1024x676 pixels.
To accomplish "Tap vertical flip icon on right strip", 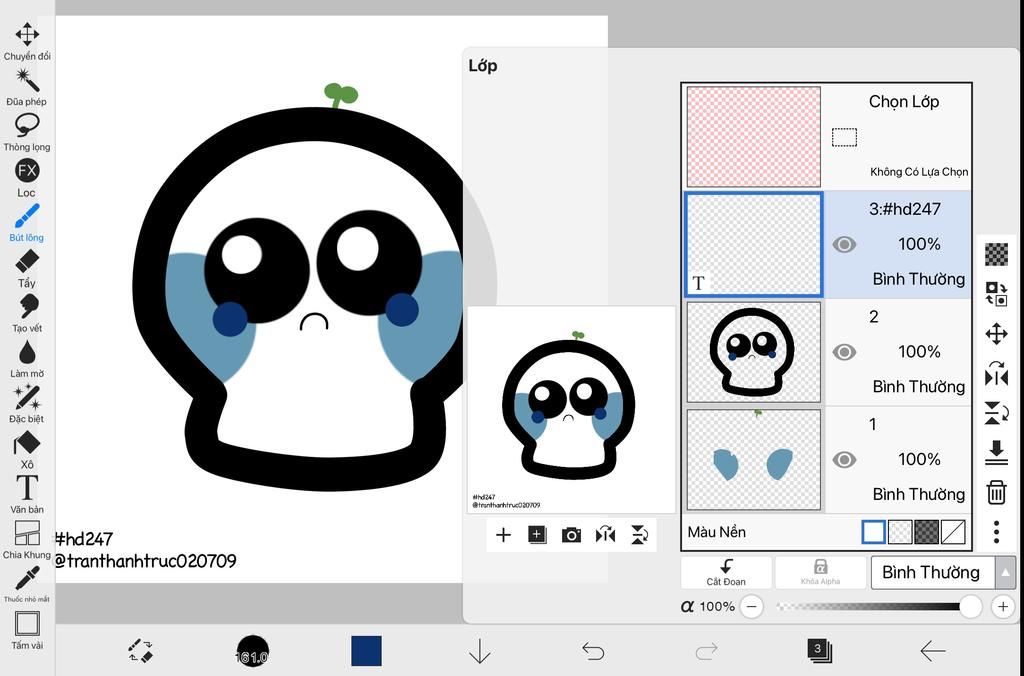I will (x=996, y=413).
